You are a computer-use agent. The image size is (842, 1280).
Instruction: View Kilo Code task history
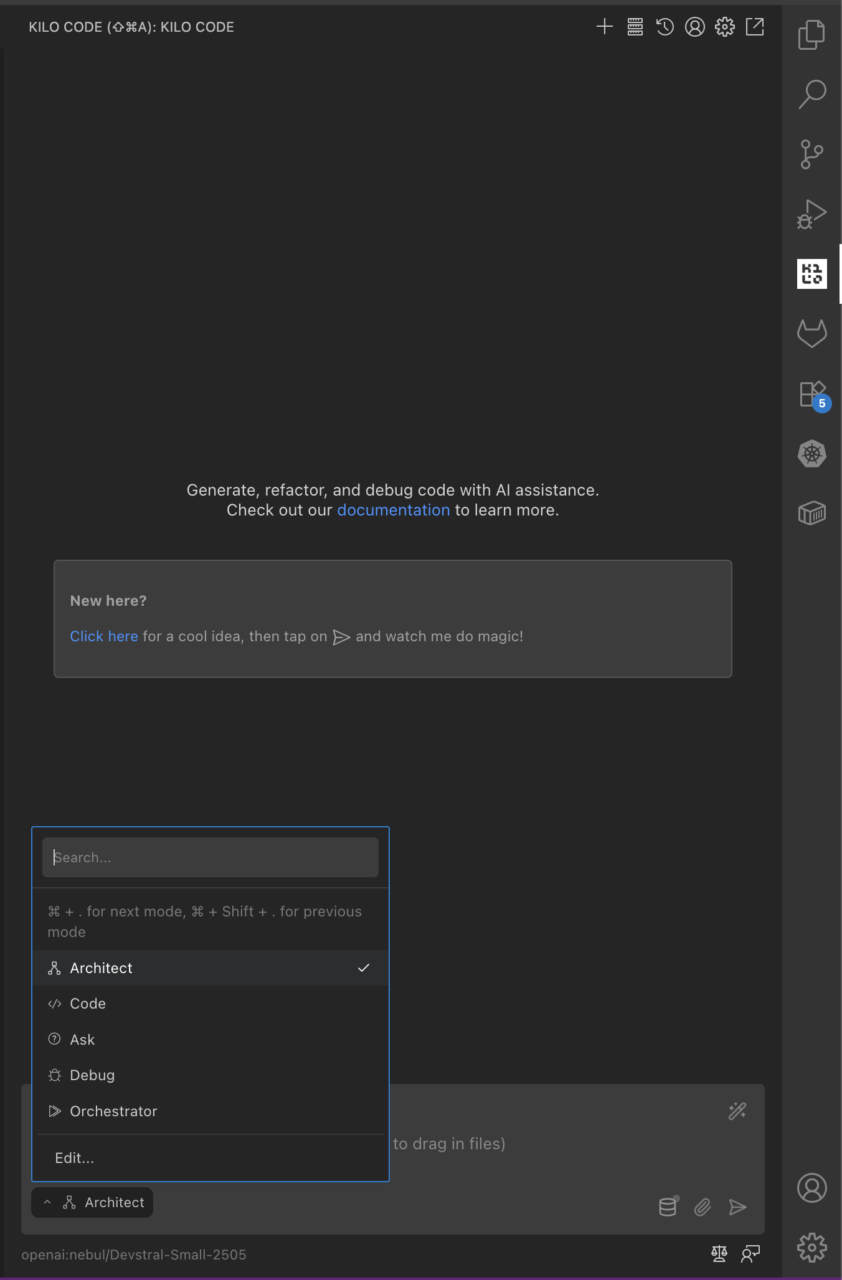tap(665, 27)
